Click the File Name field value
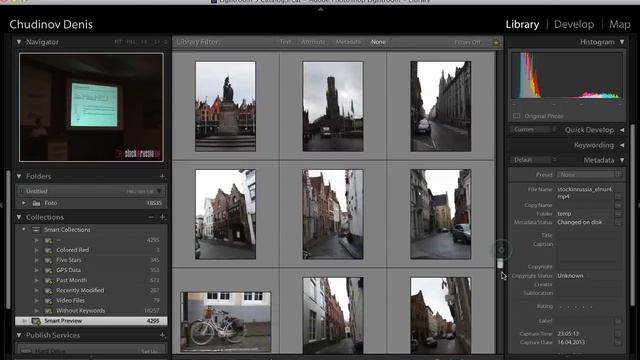 click(x=585, y=193)
